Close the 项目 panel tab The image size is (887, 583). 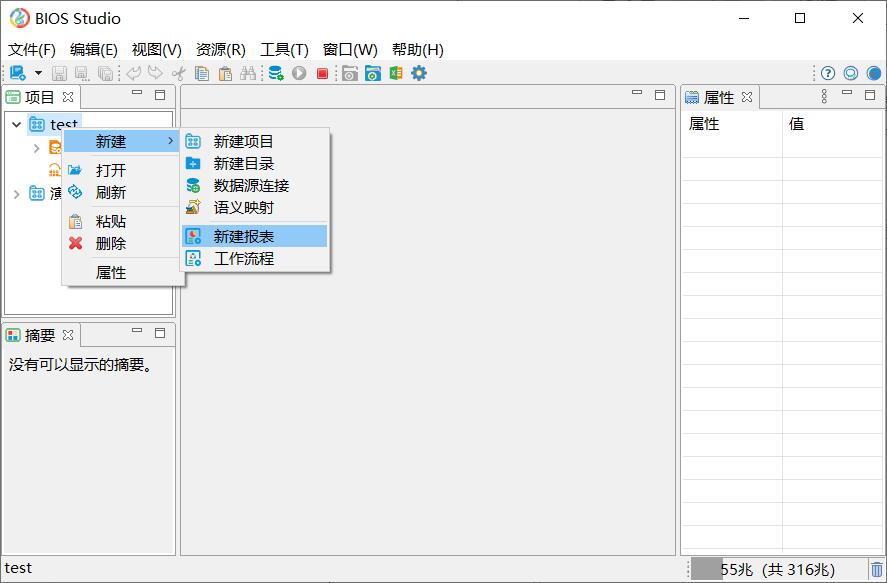pyautogui.click(x=68, y=97)
